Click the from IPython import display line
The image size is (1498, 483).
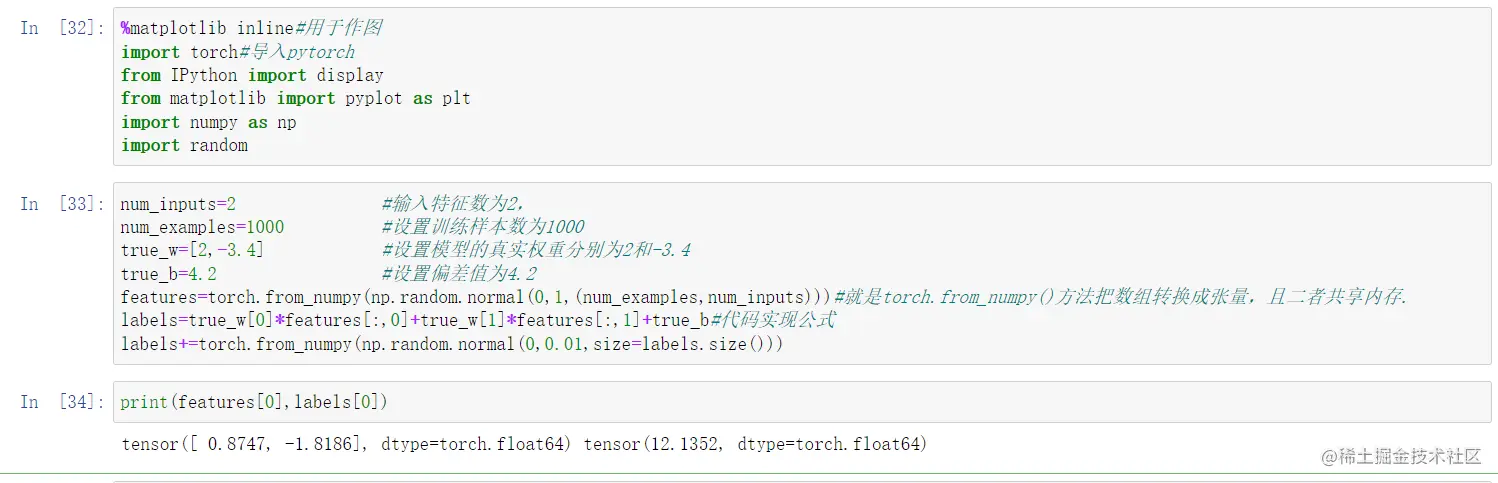(252, 75)
